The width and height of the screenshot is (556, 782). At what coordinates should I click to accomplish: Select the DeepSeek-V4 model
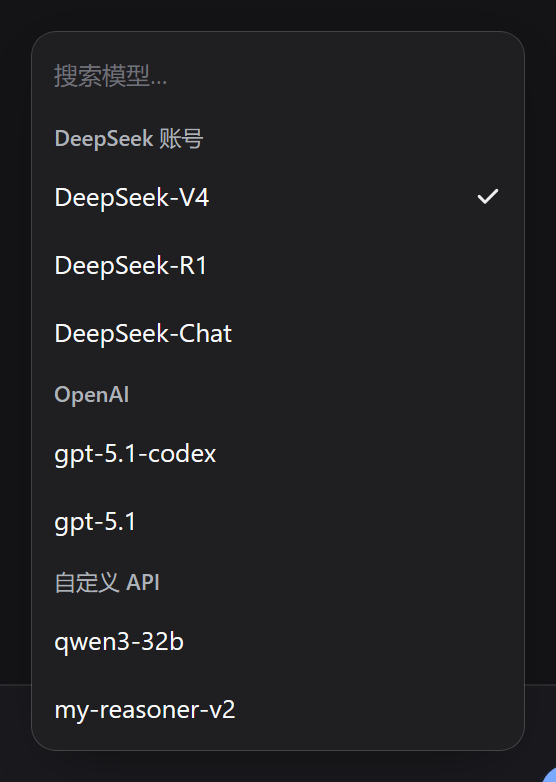pyautogui.click(x=278, y=197)
